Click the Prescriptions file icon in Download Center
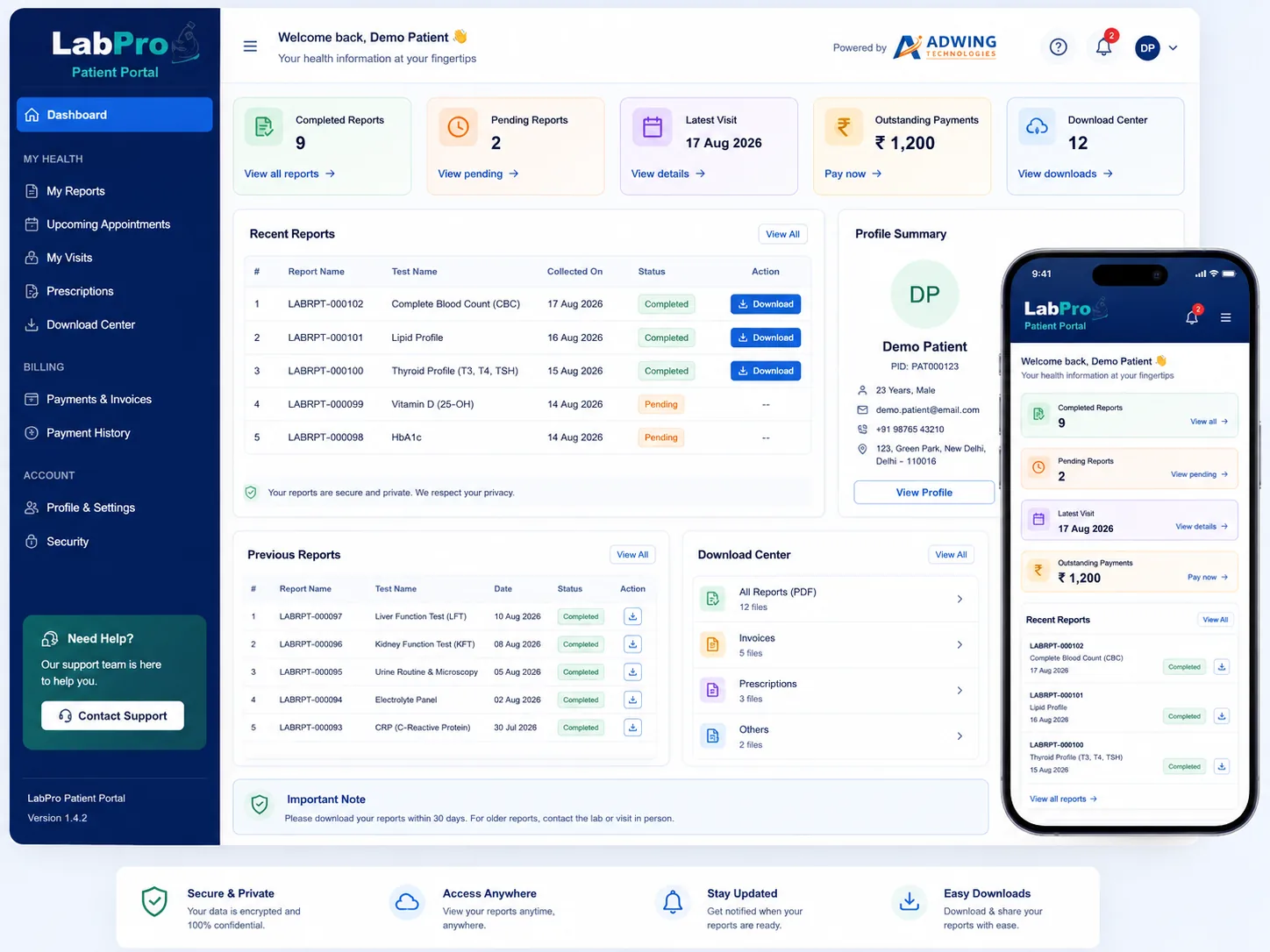Screen dimensions: 1270x952 pos(713,691)
